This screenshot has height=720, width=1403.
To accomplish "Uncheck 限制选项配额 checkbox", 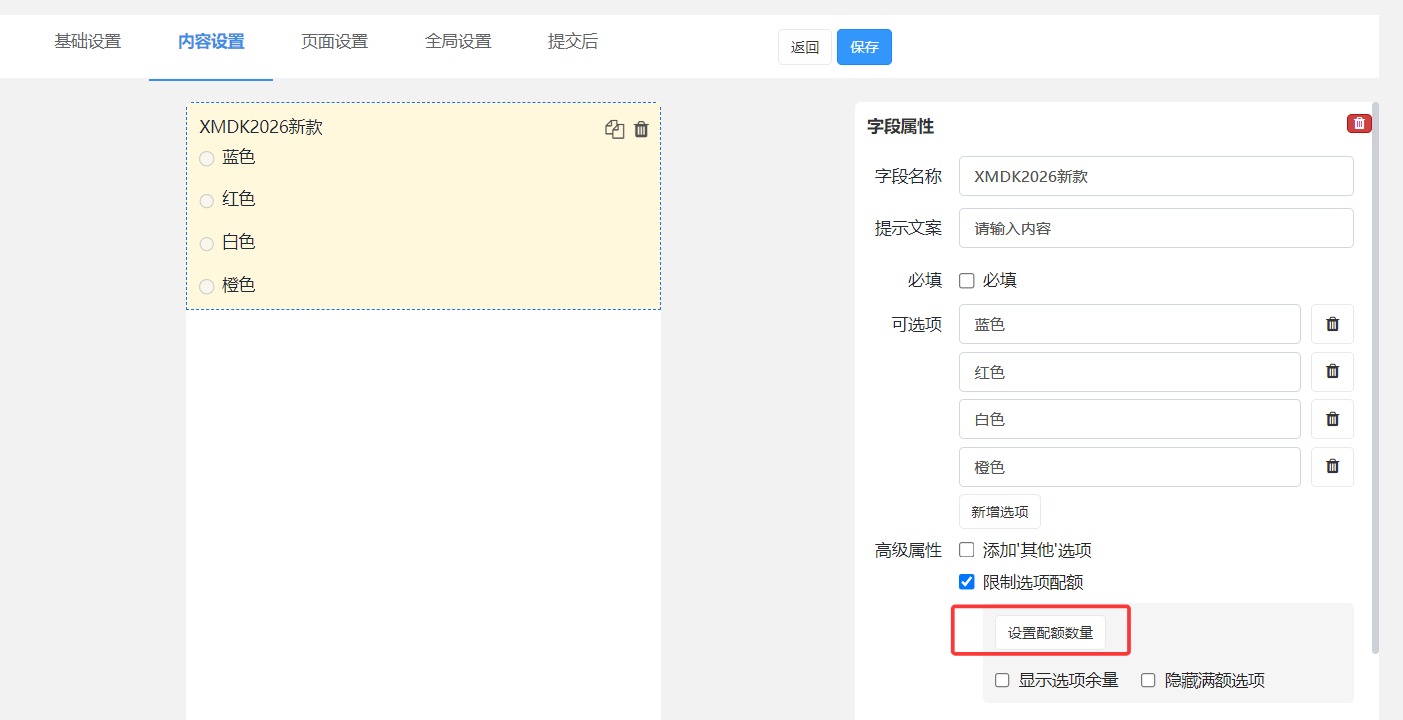I will click(x=967, y=582).
